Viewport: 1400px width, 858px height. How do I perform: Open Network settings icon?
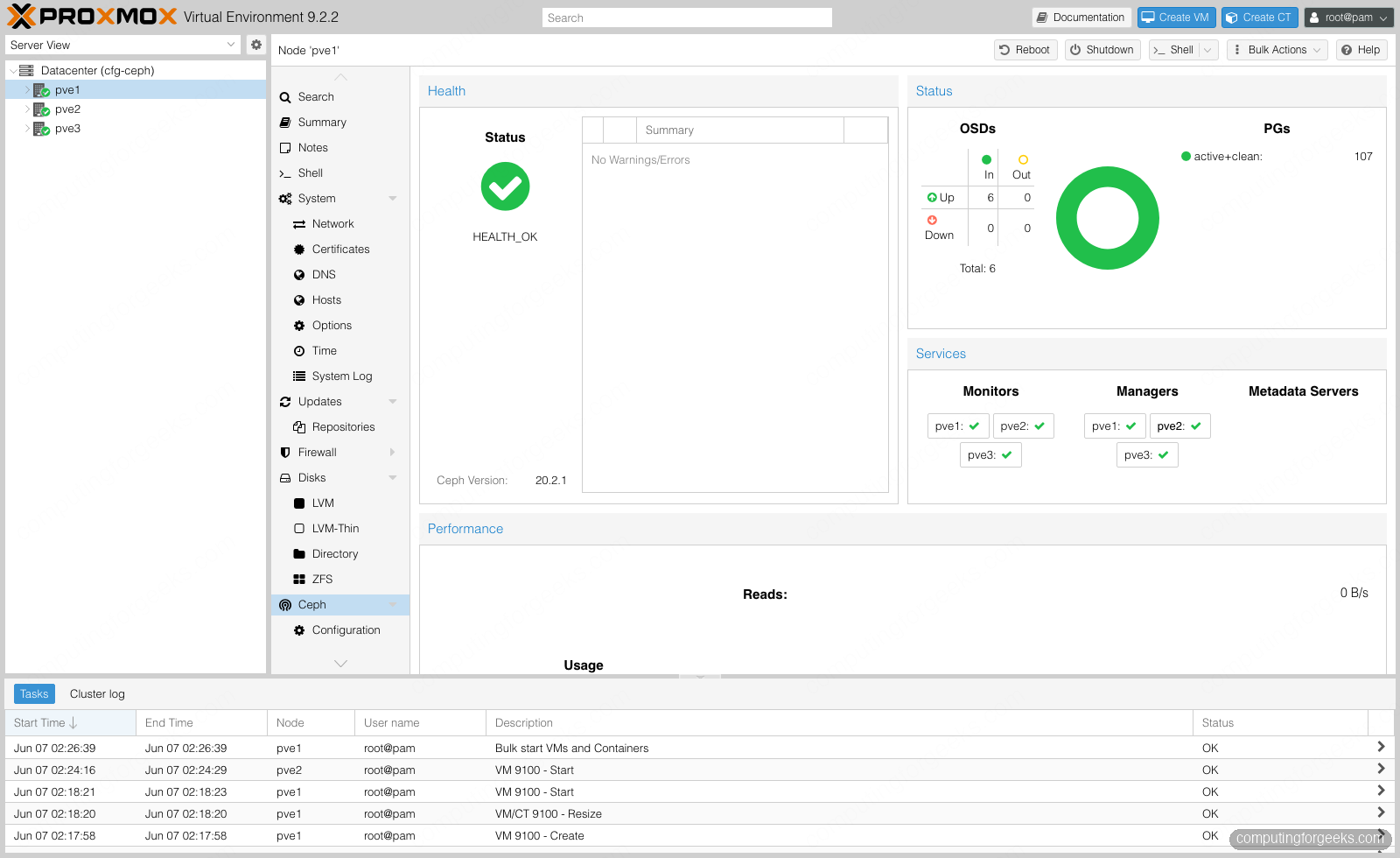coord(299,224)
